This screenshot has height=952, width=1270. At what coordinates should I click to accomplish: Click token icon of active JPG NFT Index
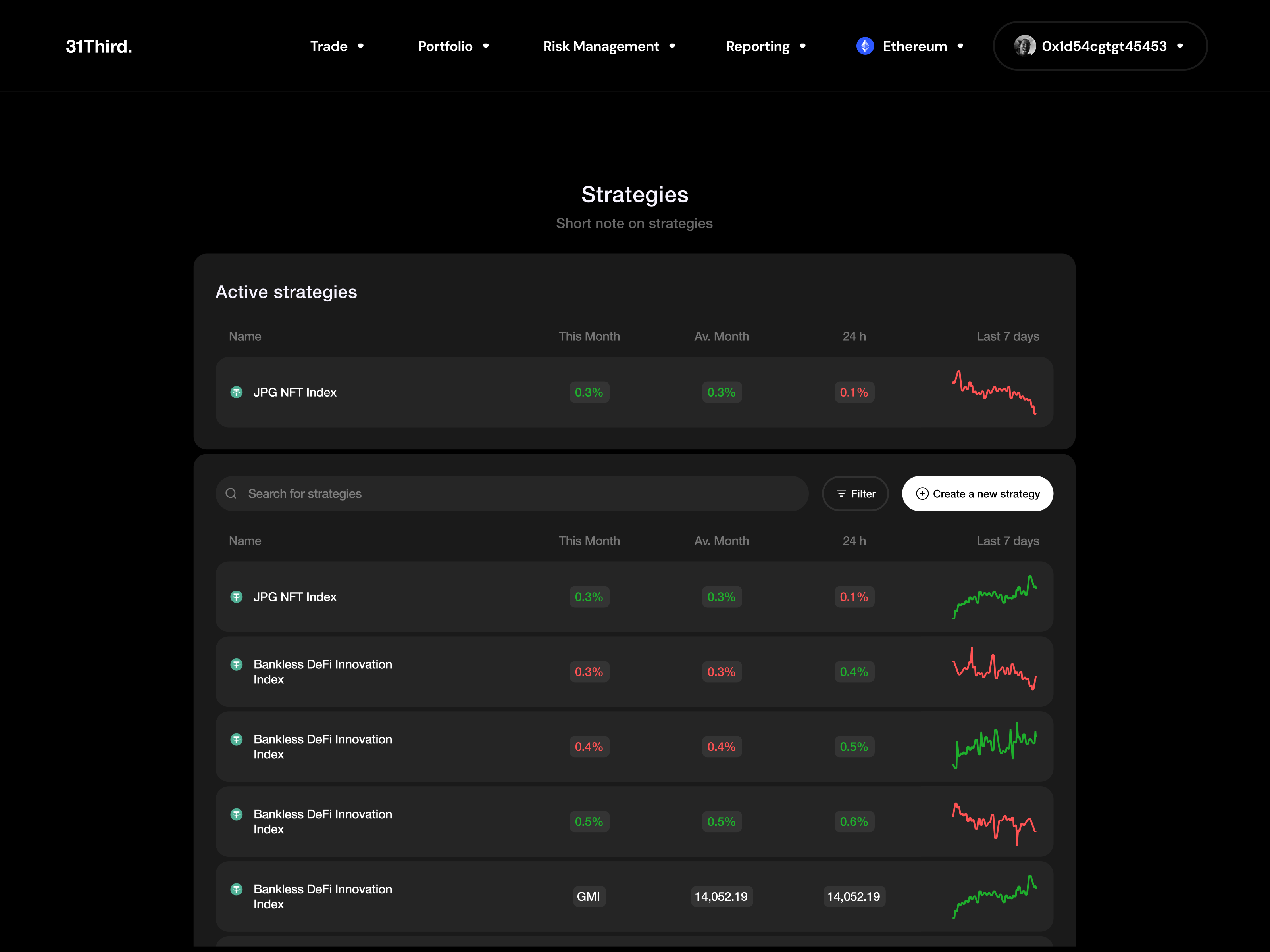point(237,393)
